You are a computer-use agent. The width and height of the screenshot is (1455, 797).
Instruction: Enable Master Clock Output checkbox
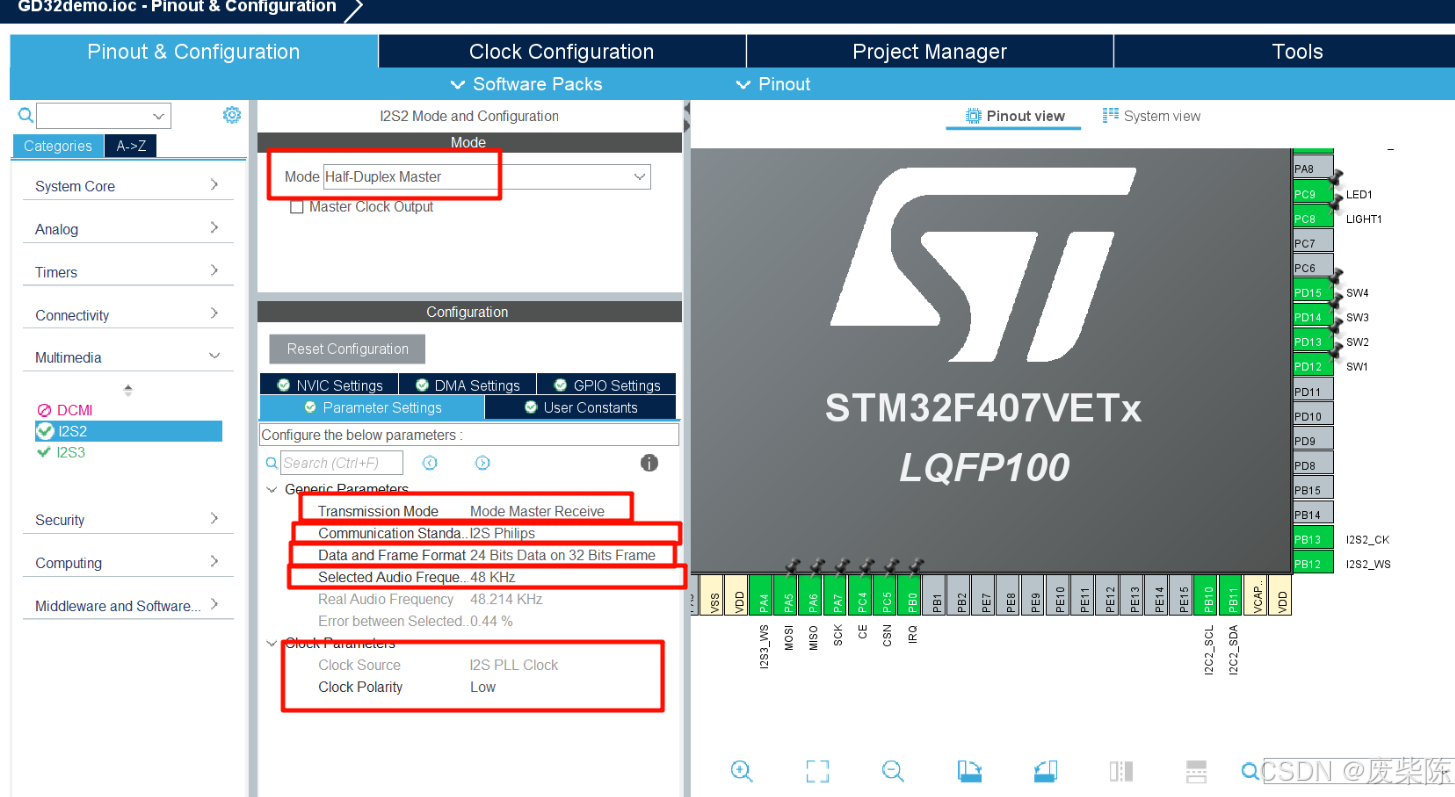(297, 207)
